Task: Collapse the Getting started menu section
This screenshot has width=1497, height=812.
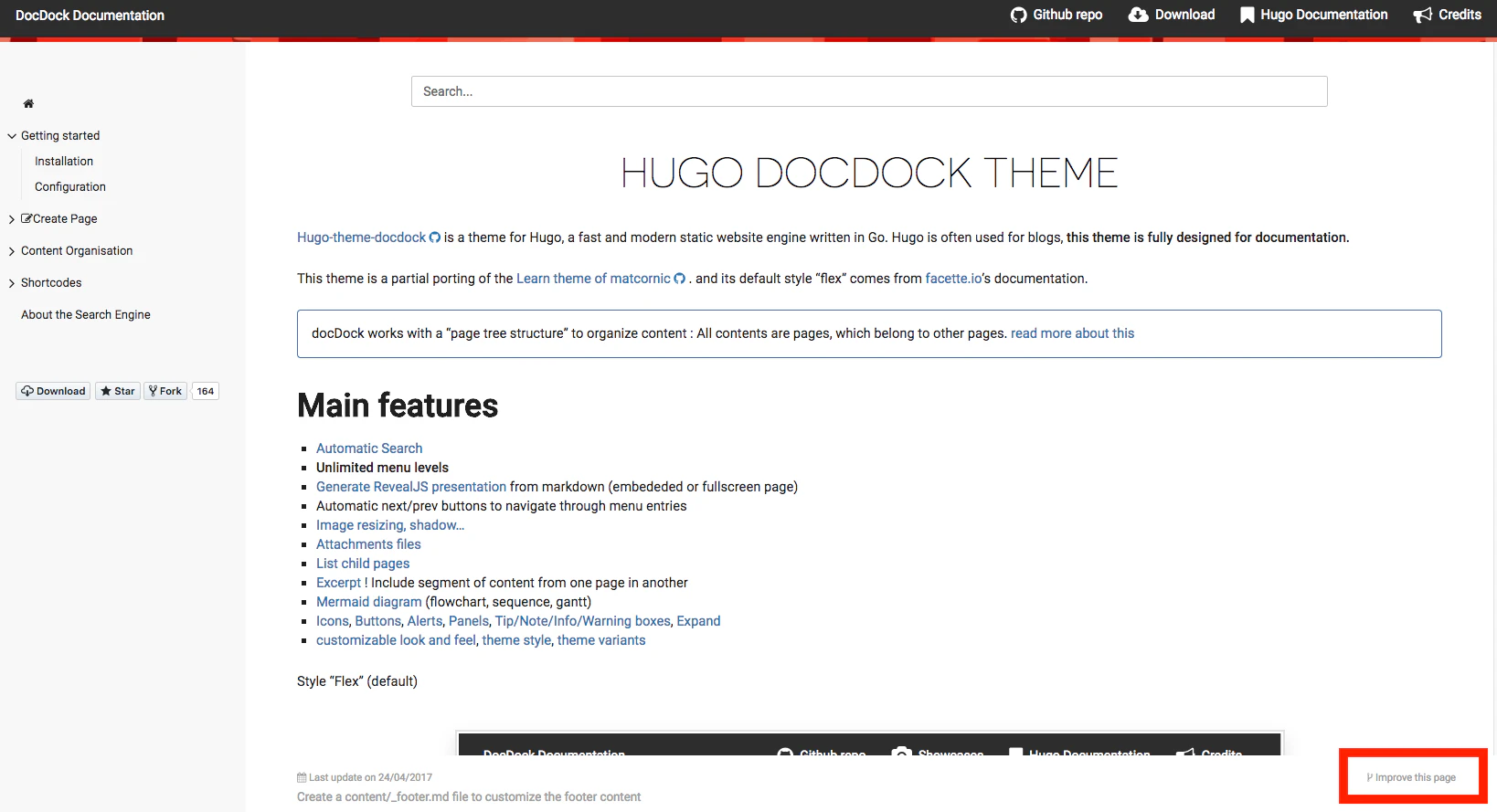Action: (x=12, y=136)
